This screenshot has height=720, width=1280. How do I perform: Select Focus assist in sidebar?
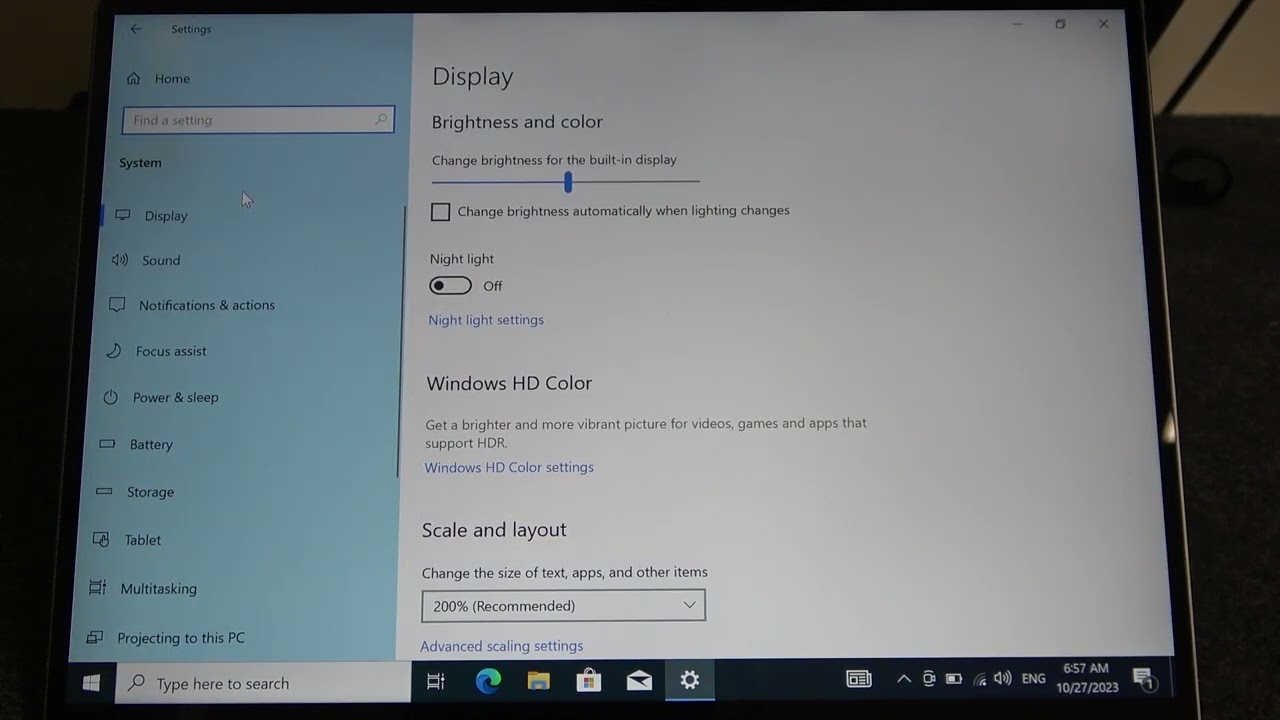pyautogui.click(x=171, y=351)
